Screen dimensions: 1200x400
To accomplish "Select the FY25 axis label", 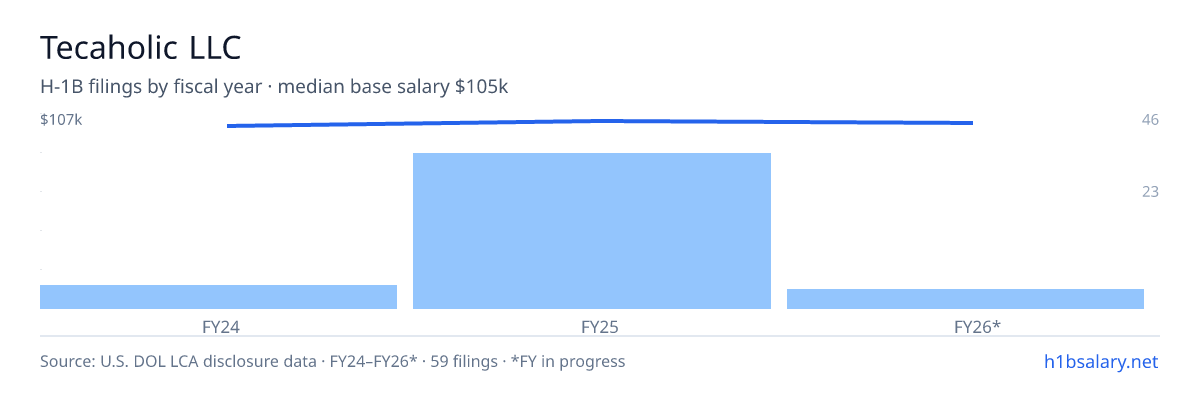I will point(592,326).
